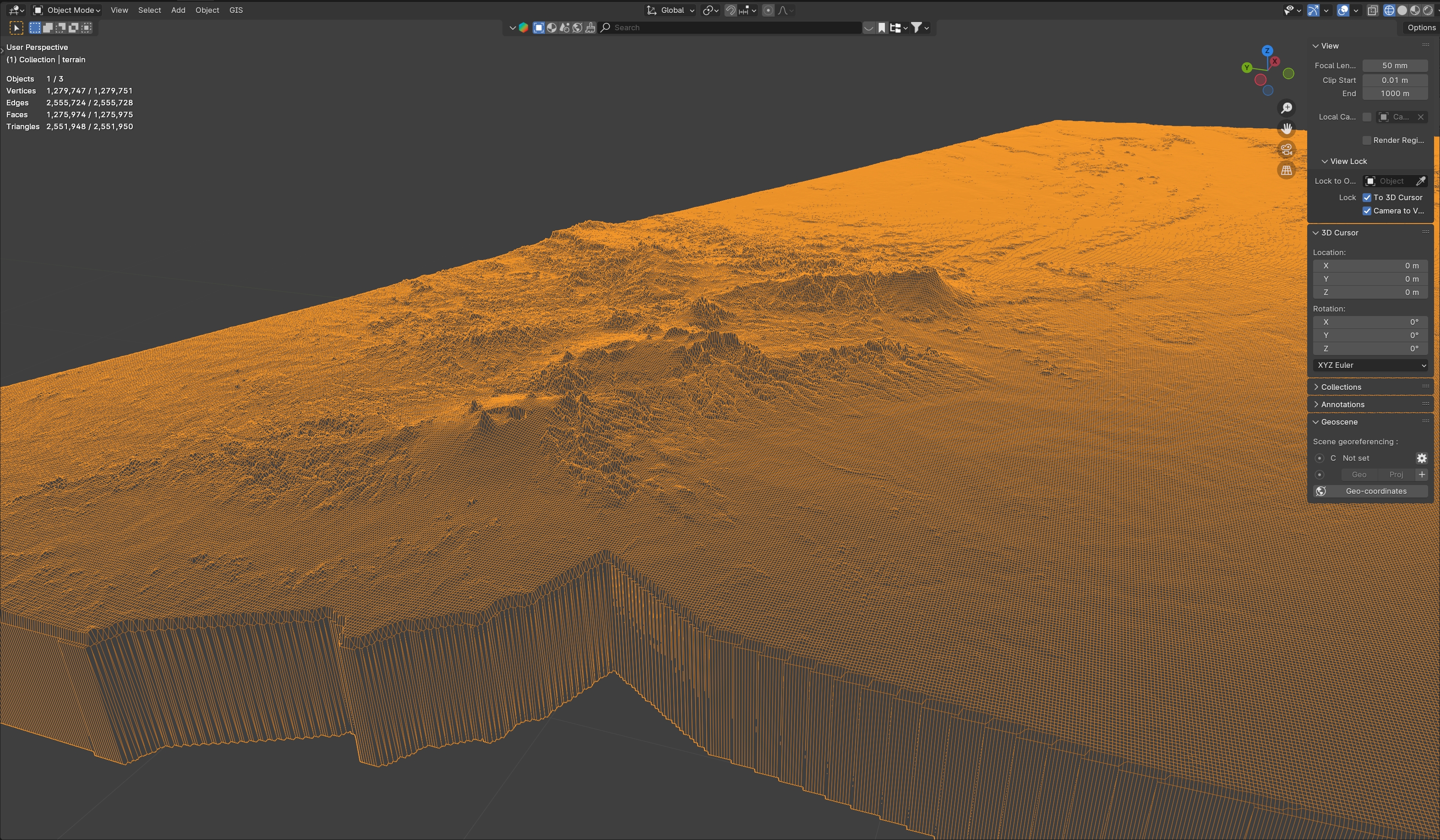Enable the Render Region checkbox
Screen dimensions: 1440x840
1367,141
